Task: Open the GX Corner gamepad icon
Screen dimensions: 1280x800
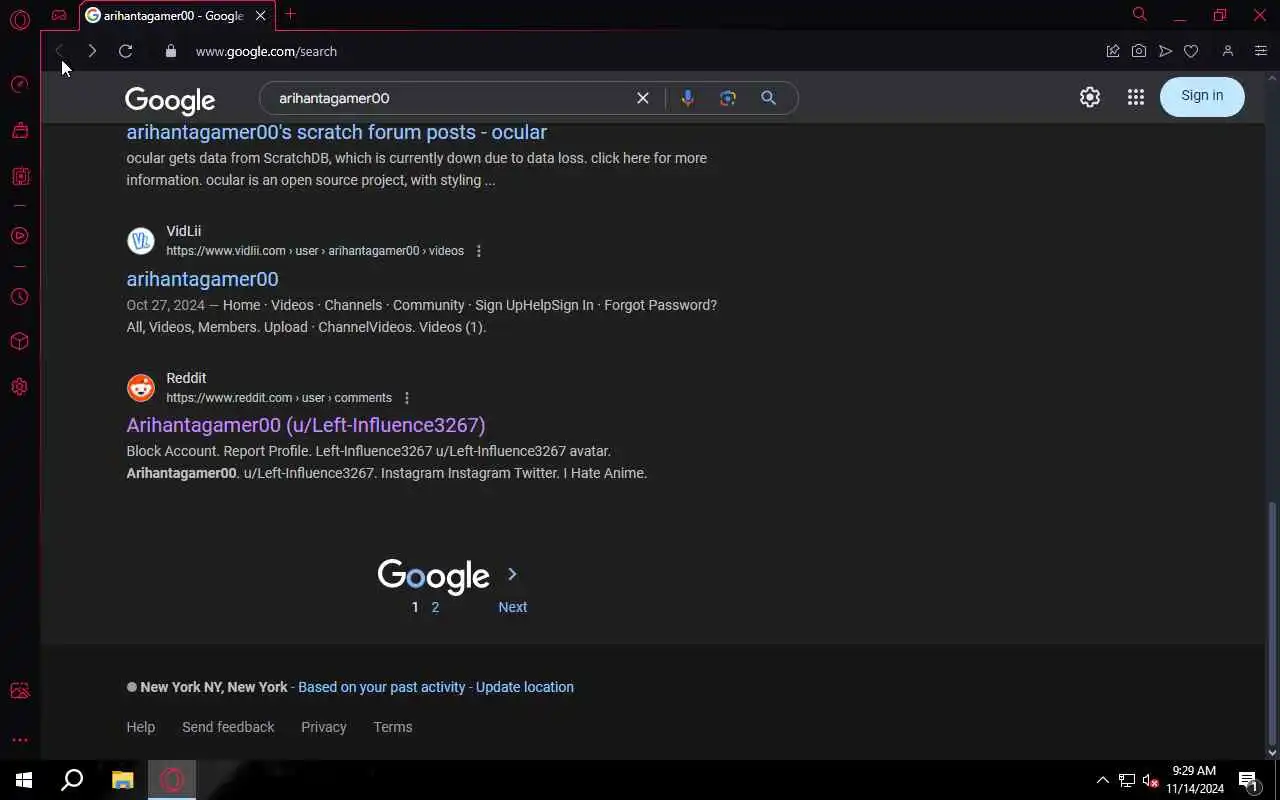Action: tap(59, 15)
